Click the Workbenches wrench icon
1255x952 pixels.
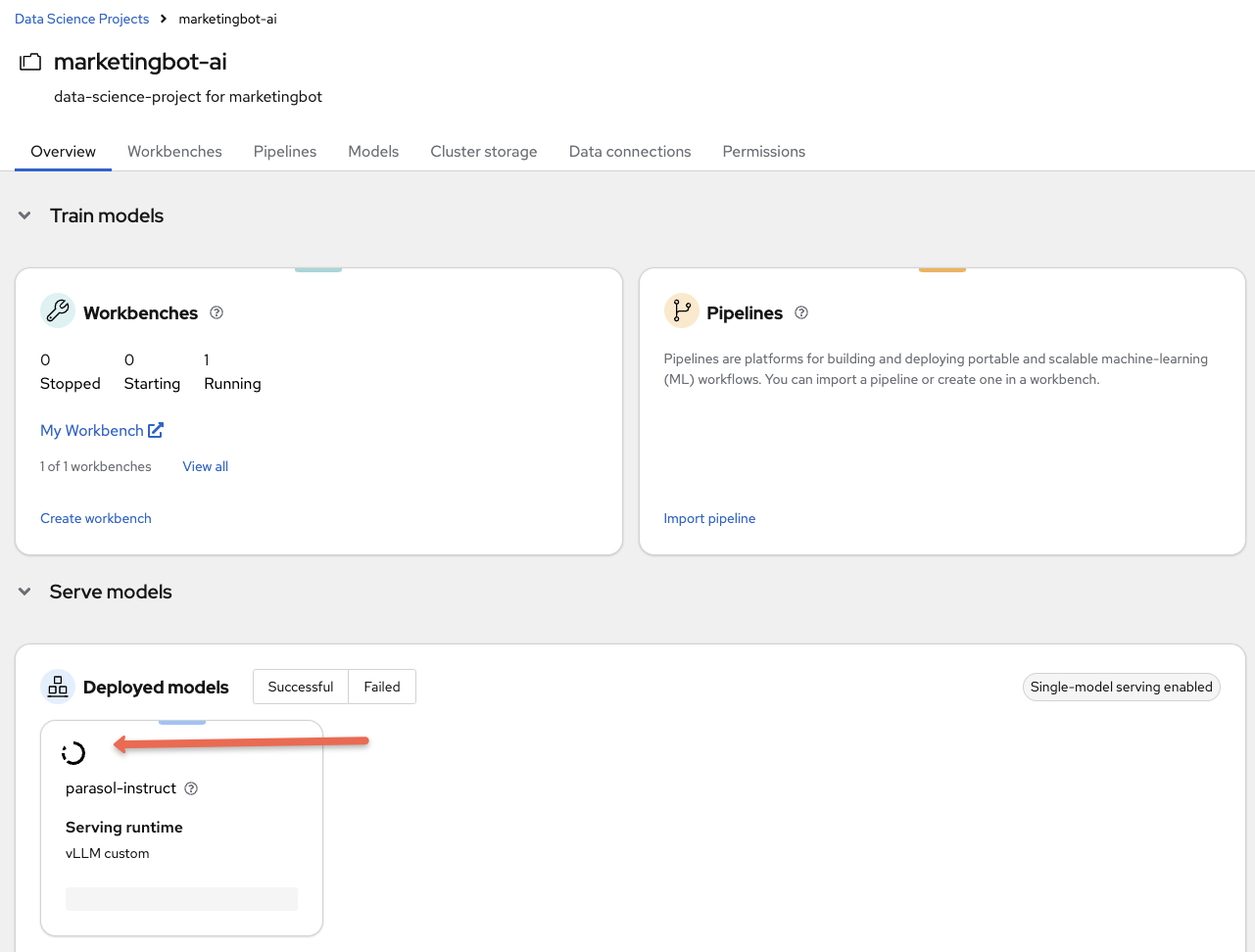click(x=58, y=311)
